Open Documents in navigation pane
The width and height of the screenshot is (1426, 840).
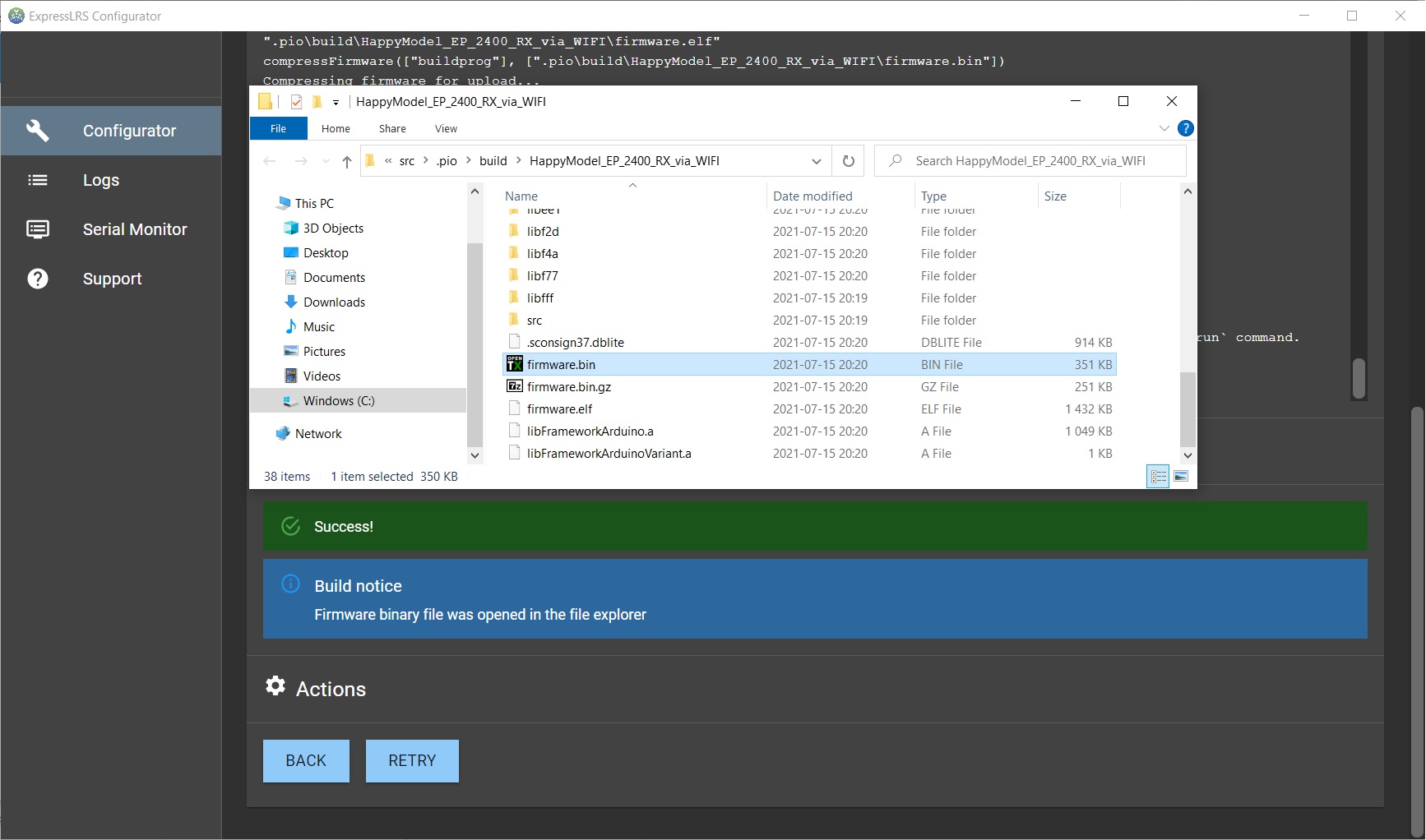(324, 277)
